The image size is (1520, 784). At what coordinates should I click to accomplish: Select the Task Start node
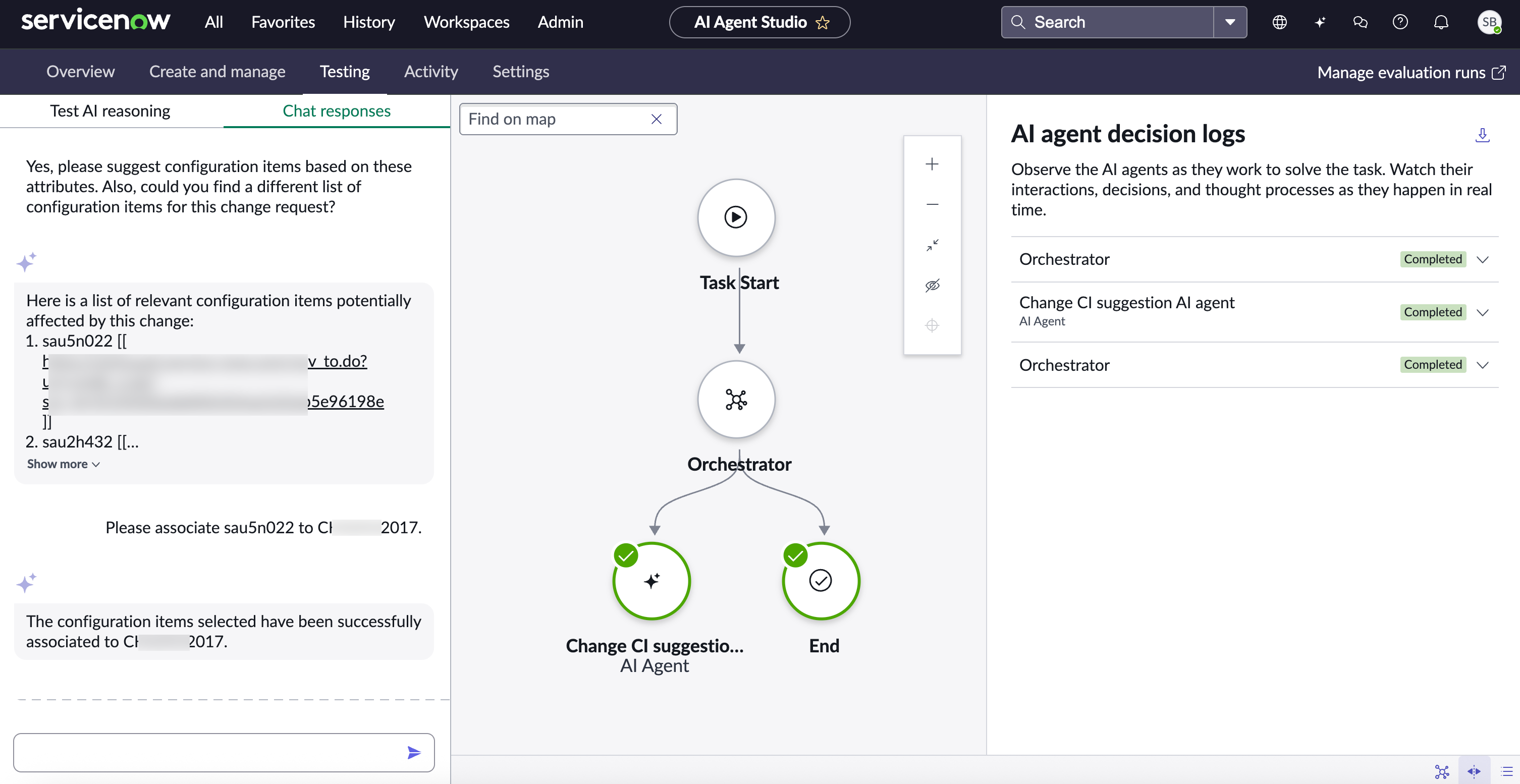tap(736, 217)
